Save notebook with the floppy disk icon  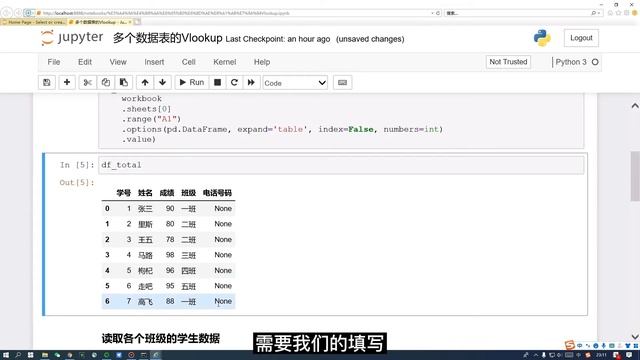[x=47, y=82]
